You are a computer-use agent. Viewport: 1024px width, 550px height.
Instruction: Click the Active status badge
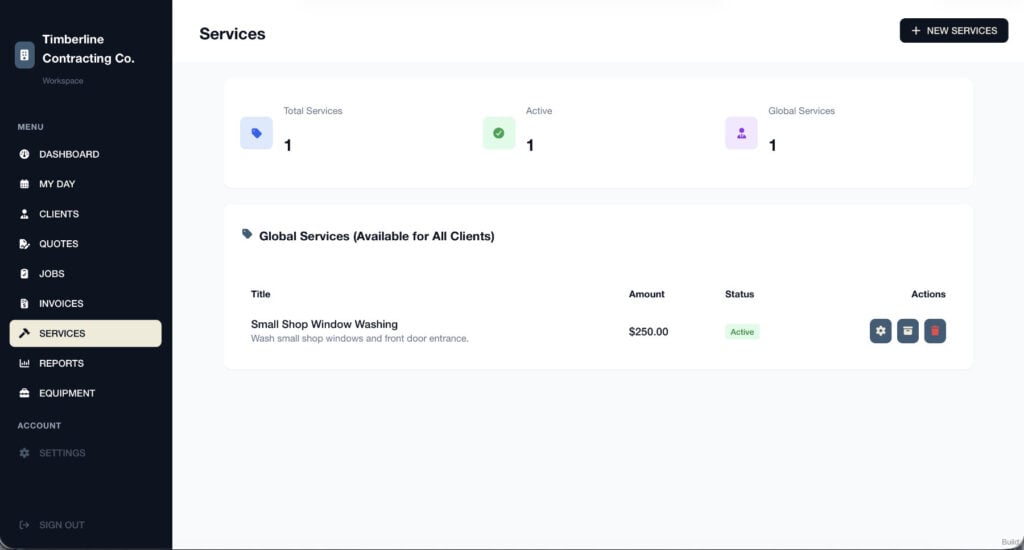[x=742, y=332]
